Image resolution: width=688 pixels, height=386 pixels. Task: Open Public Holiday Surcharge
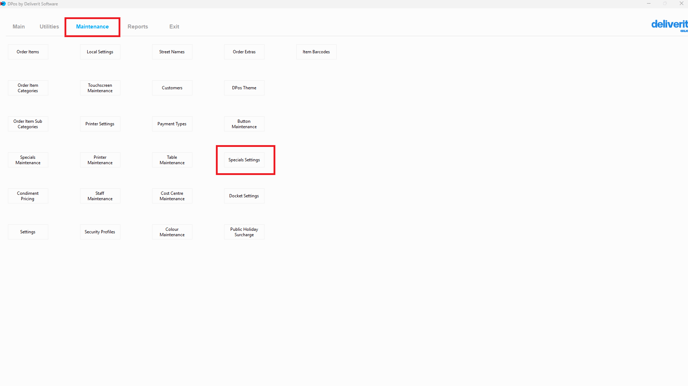244,232
